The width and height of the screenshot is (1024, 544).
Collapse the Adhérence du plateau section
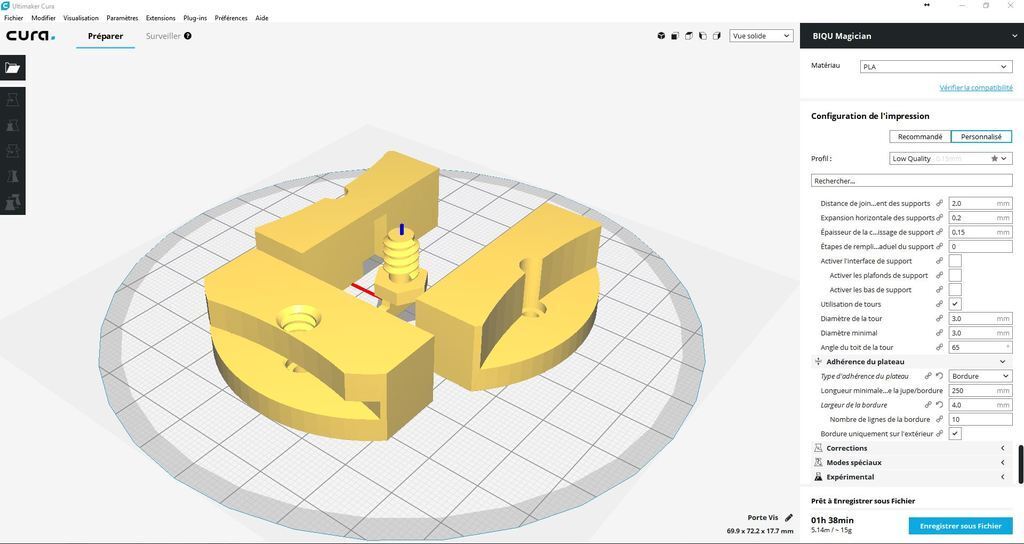click(x=911, y=361)
